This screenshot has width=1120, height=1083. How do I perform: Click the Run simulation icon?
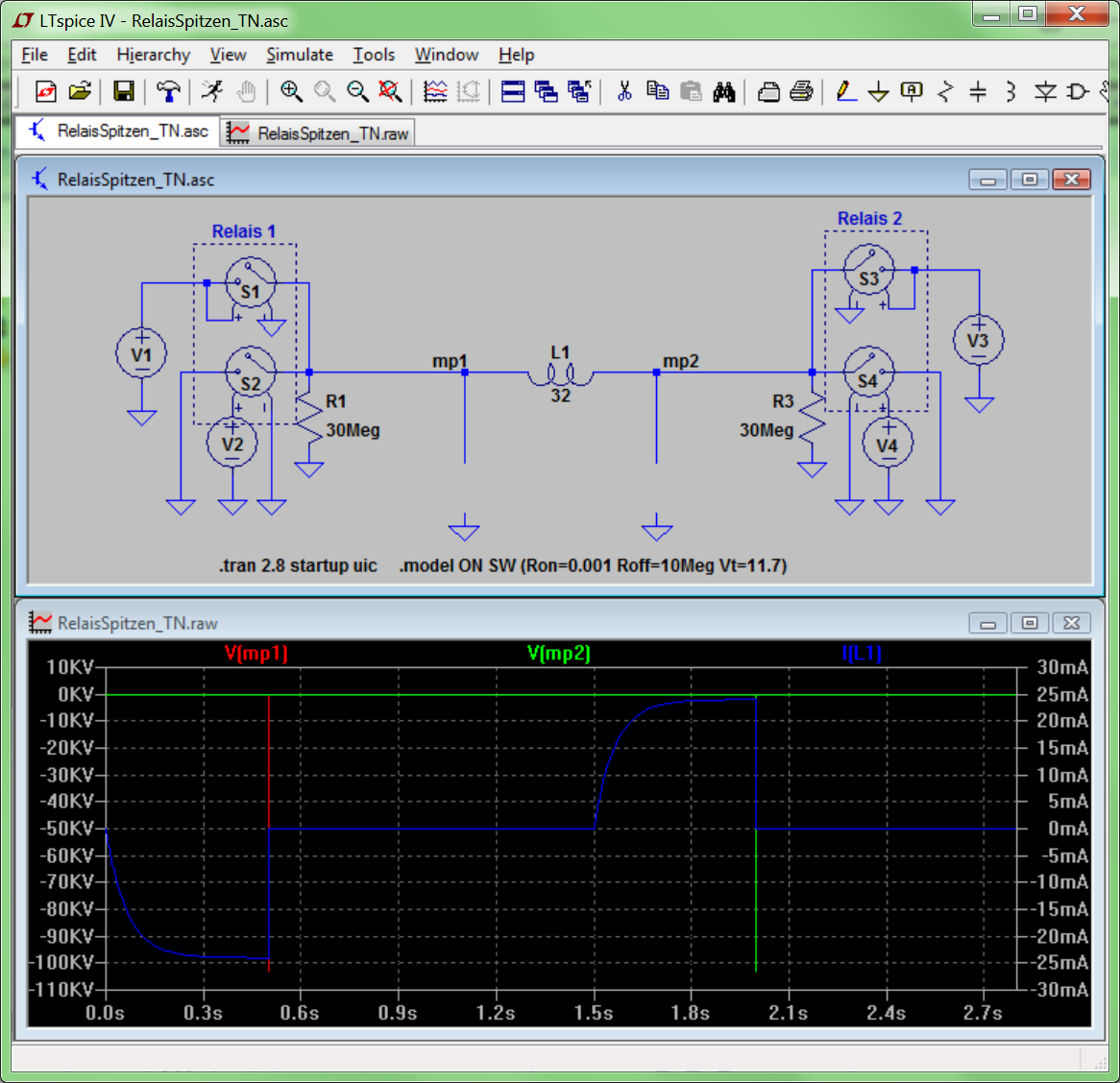[212, 91]
